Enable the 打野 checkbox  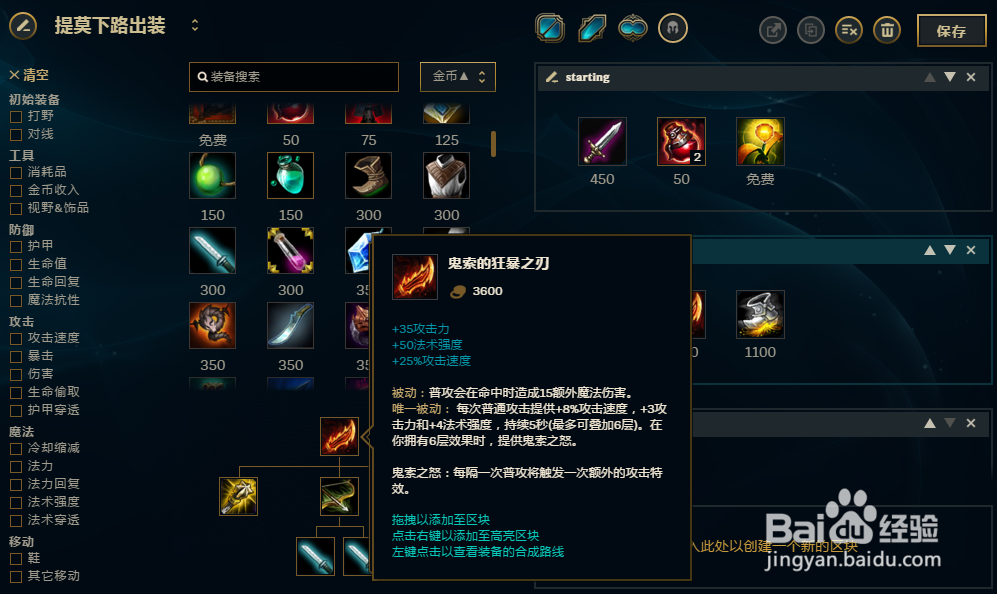[16, 116]
